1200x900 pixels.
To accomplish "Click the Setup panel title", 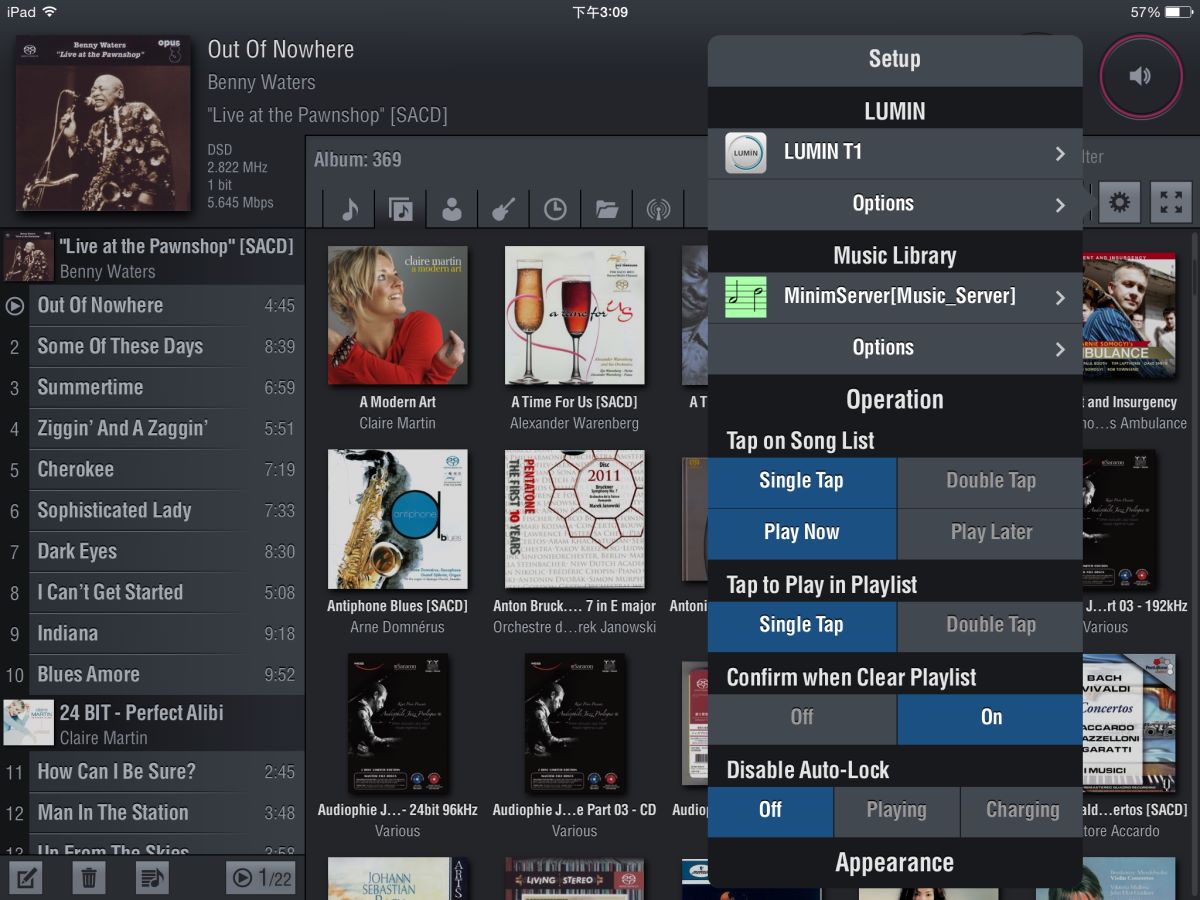I will pyautogui.click(x=895, y=59).
